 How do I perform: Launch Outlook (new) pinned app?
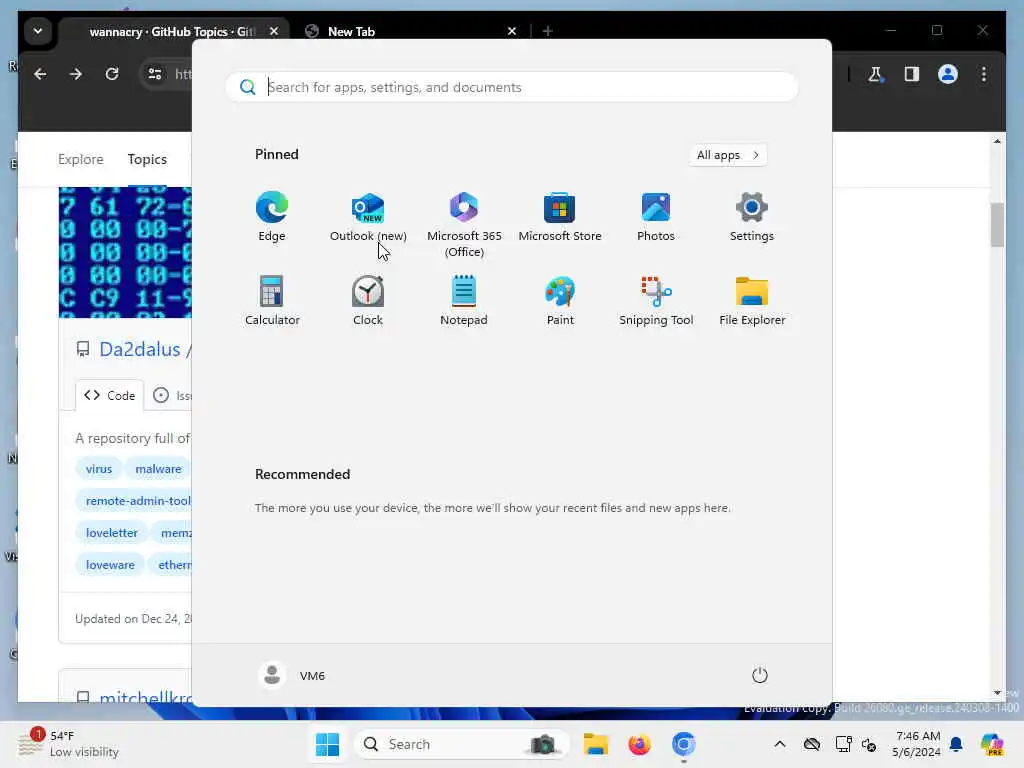(x=368, y=217)
